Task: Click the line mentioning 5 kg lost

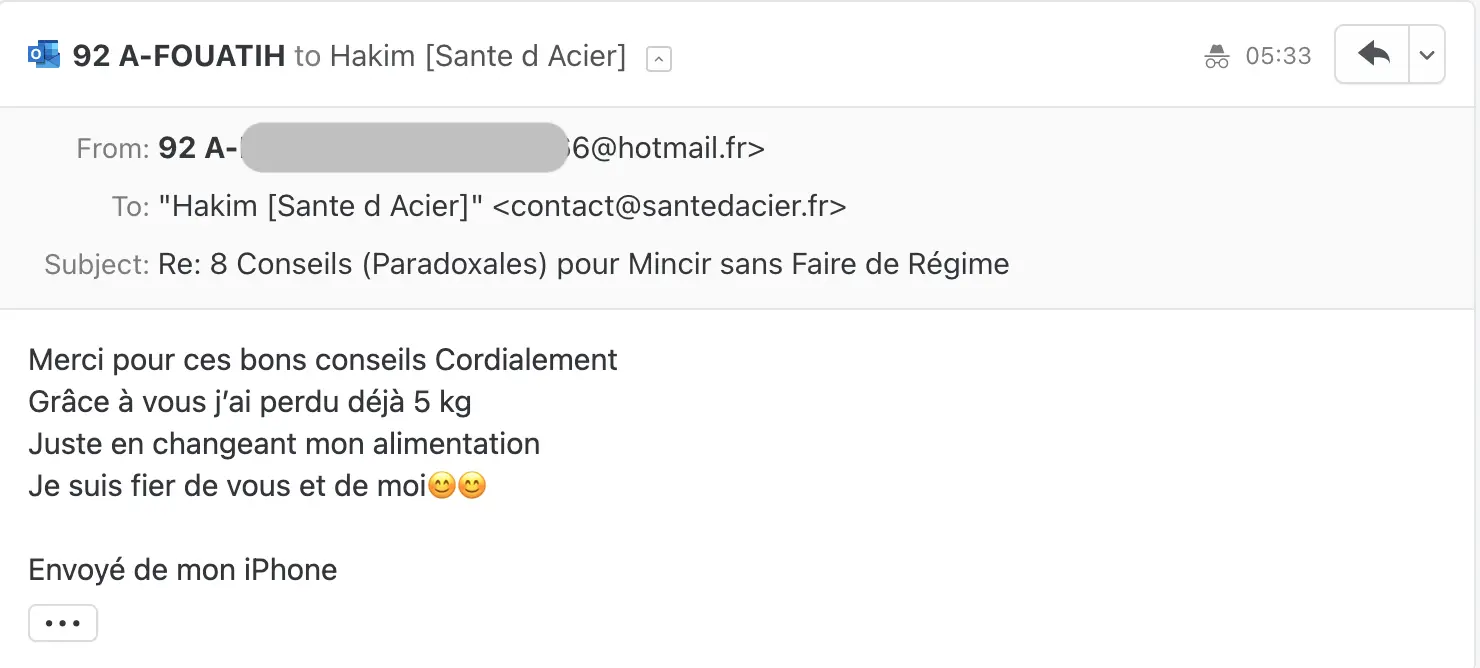Action: coord(250,402)
